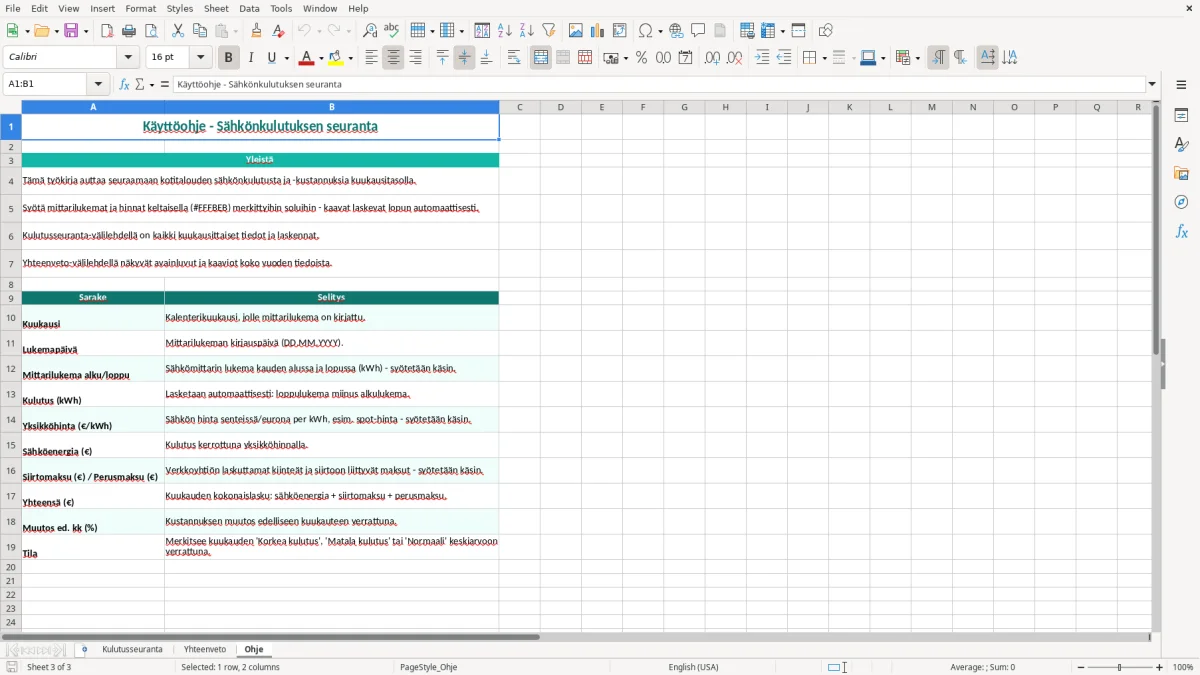The width and height of the screenshot is (1200, 675).
Task: Apply the red font color
Action: [x=307, y=58]
